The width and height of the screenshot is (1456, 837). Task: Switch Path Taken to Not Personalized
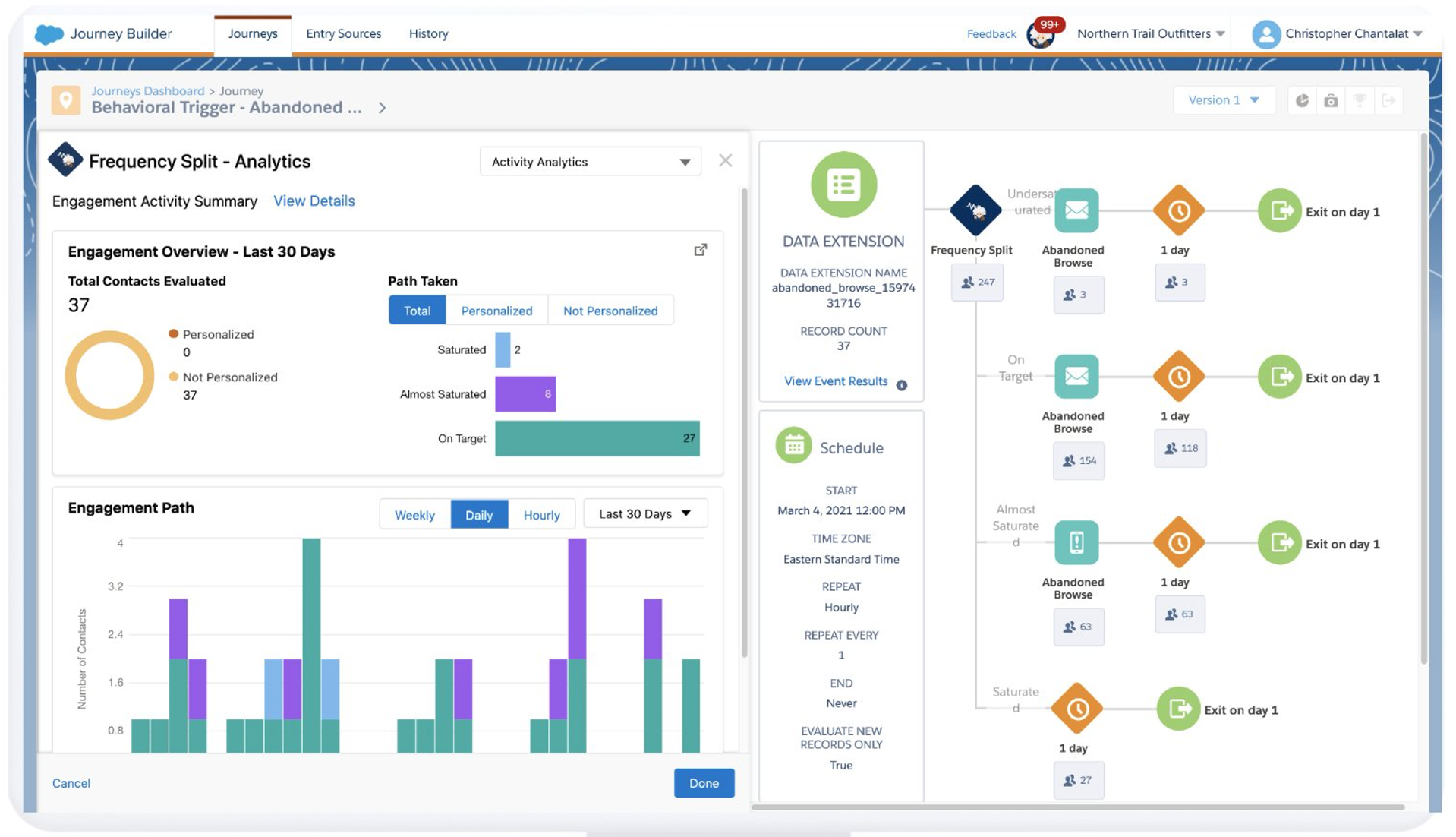[610, 311]
